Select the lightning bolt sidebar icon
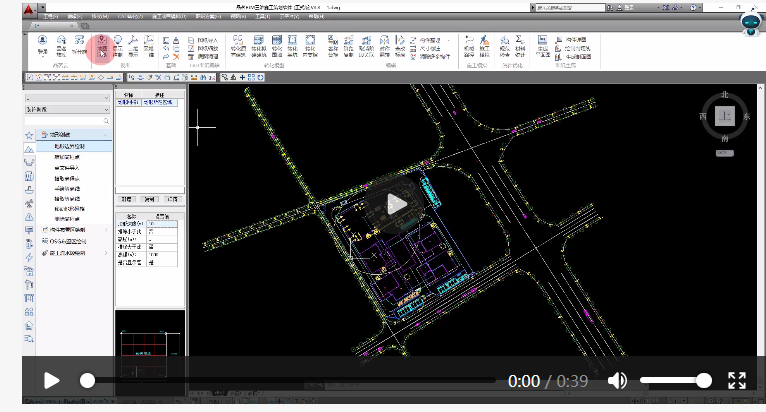 point(29,257)
